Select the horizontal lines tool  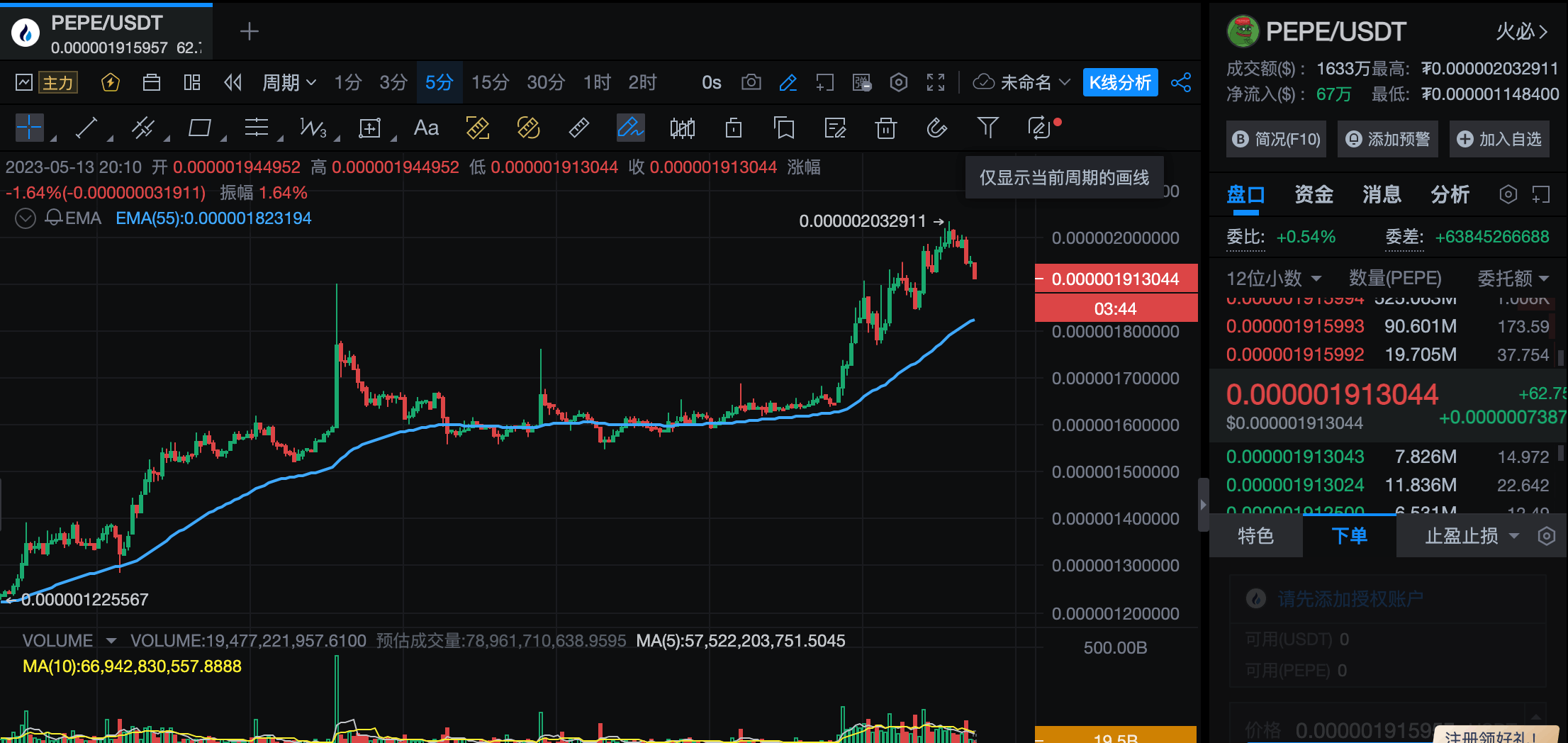(257, 128)
